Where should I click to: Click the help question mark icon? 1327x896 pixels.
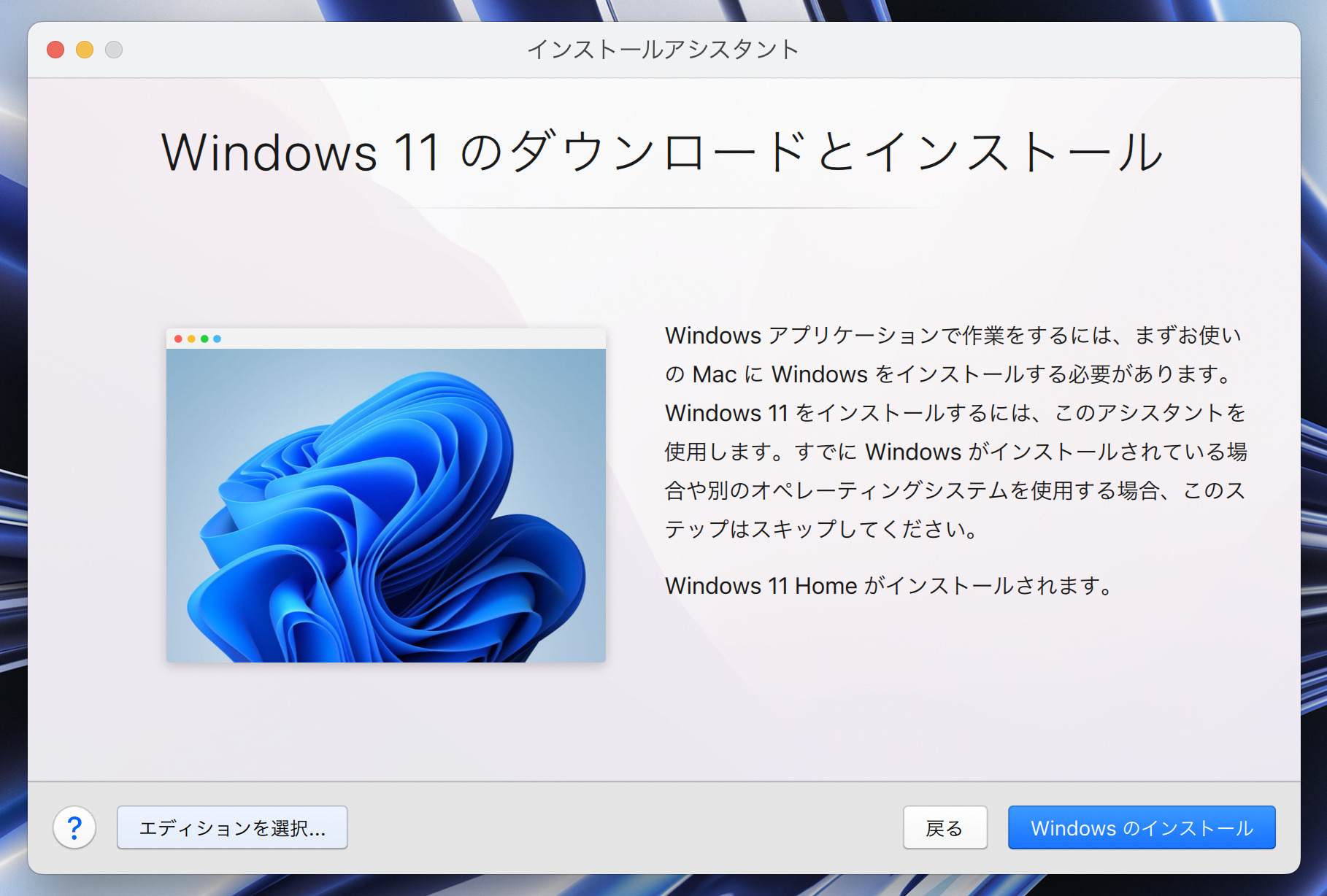click(74, 827)
